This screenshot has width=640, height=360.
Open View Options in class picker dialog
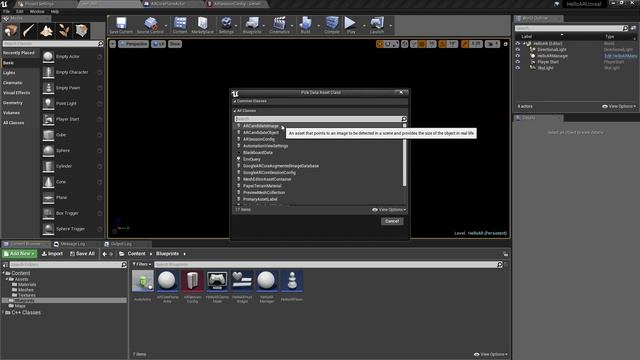click(x=389, y=210)
